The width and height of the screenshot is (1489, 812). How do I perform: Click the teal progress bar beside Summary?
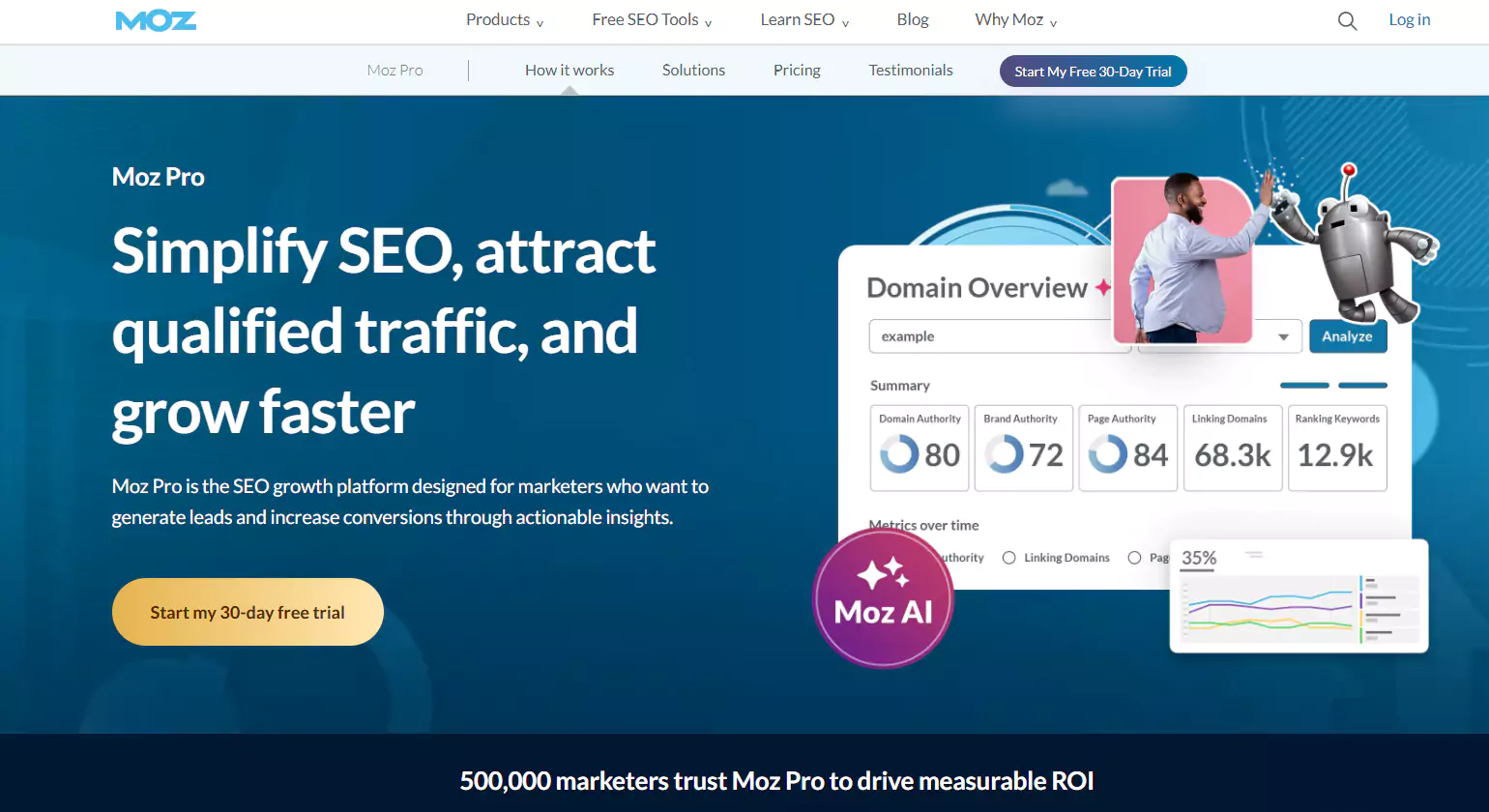tap(1303, 385)
